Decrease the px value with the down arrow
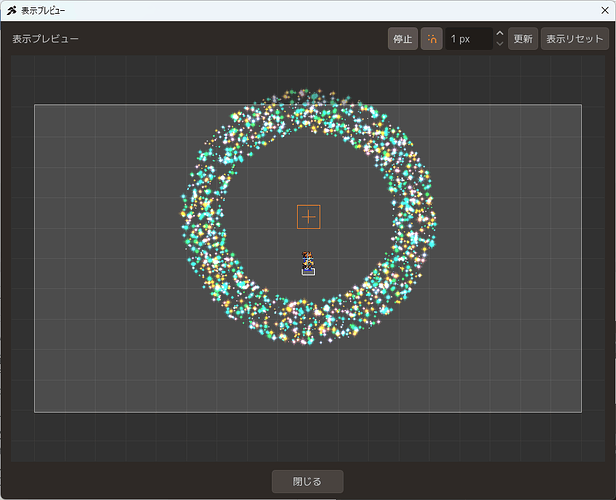616x500 pixels. [x=500, y=44]
